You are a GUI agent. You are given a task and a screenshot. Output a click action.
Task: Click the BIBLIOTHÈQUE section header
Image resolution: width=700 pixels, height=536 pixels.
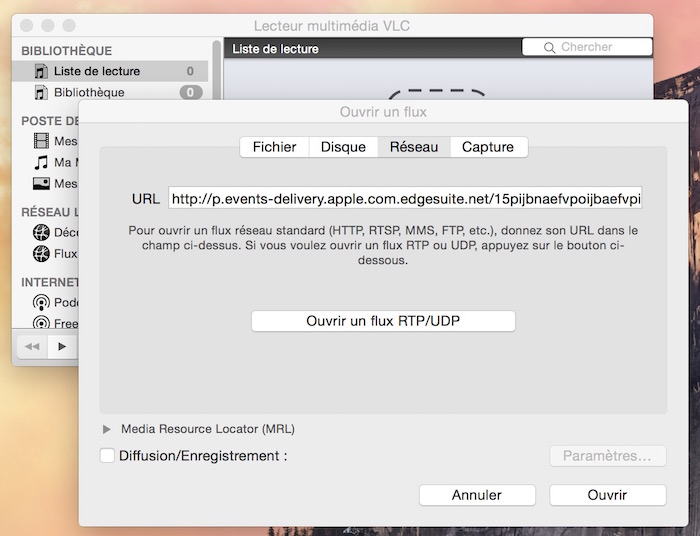tap(67, 51)
